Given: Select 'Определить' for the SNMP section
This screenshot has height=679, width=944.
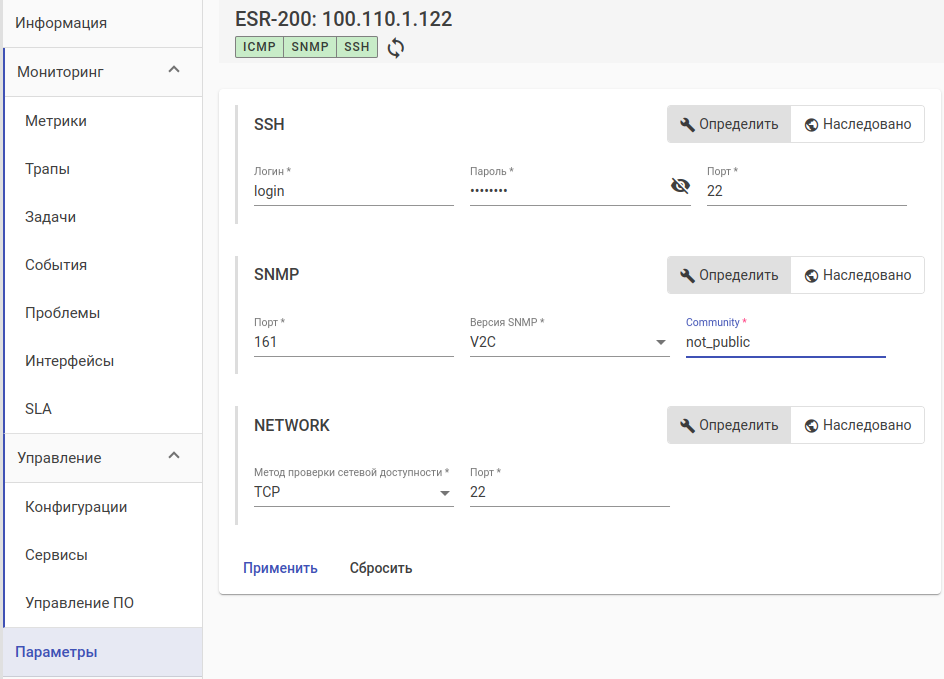Looking at the screenshot, I should [x=729, y=275].
